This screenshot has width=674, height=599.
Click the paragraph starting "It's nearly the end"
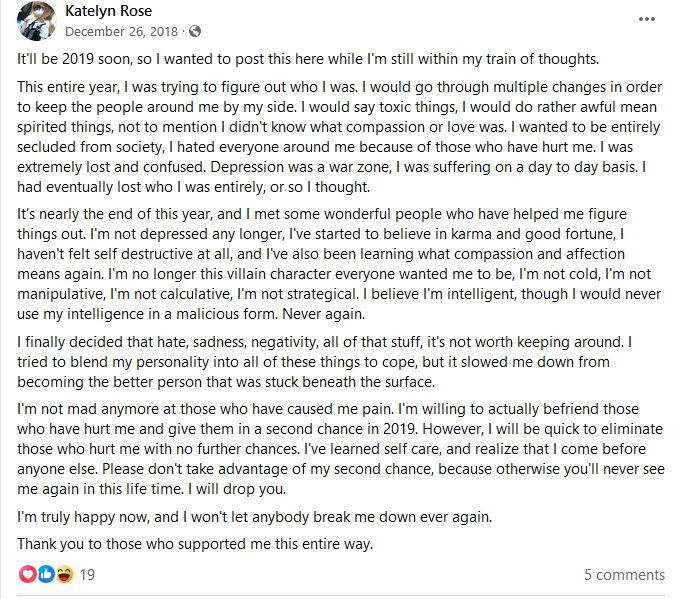point(339,264)
